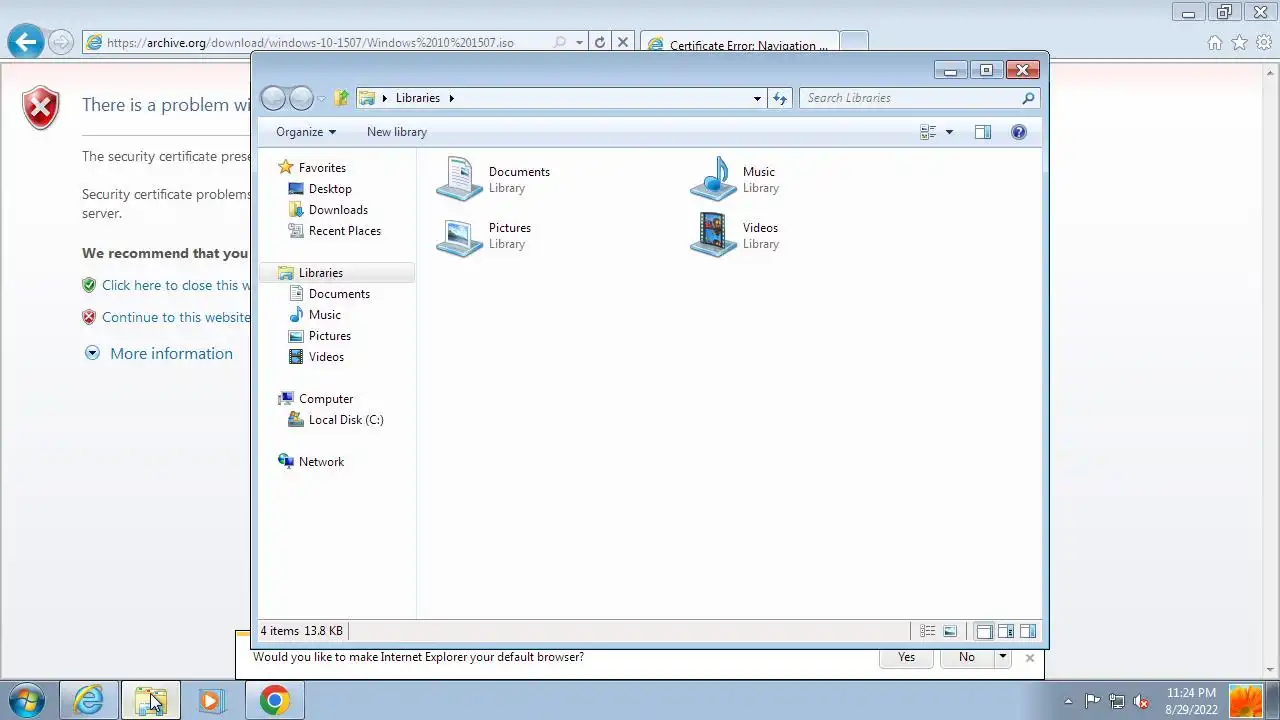
Task: Open Internet Explorer Home page icon
Action: 1215,42
